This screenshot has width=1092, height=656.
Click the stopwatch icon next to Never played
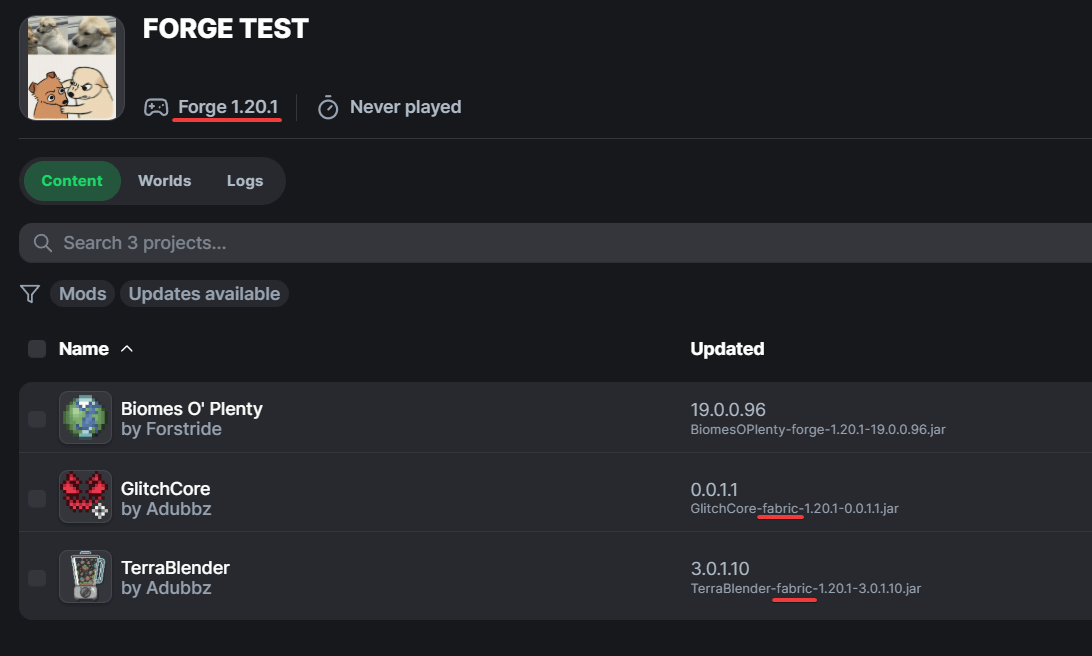[x=328, y=107]
